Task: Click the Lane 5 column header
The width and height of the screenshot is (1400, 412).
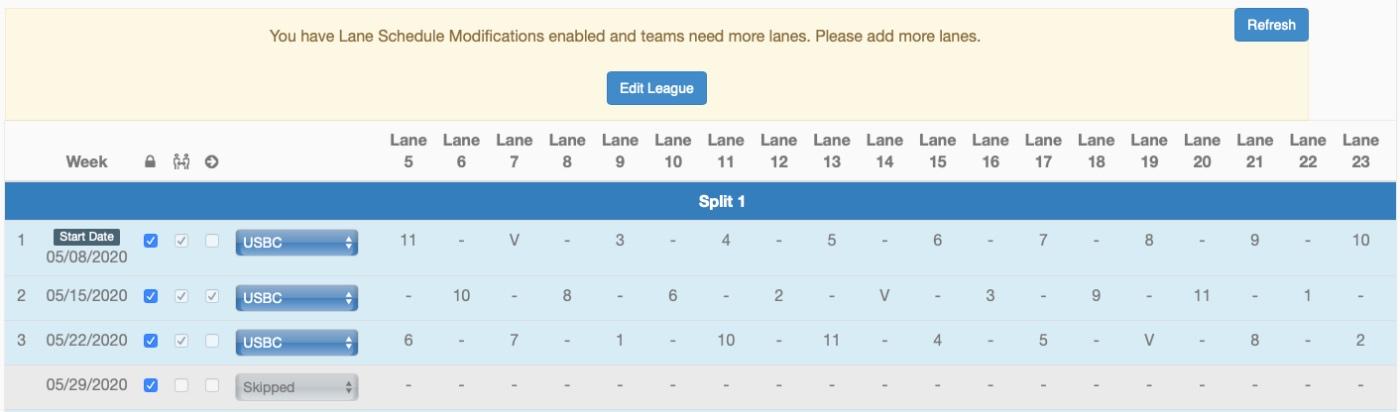Action: coord(408,150)
